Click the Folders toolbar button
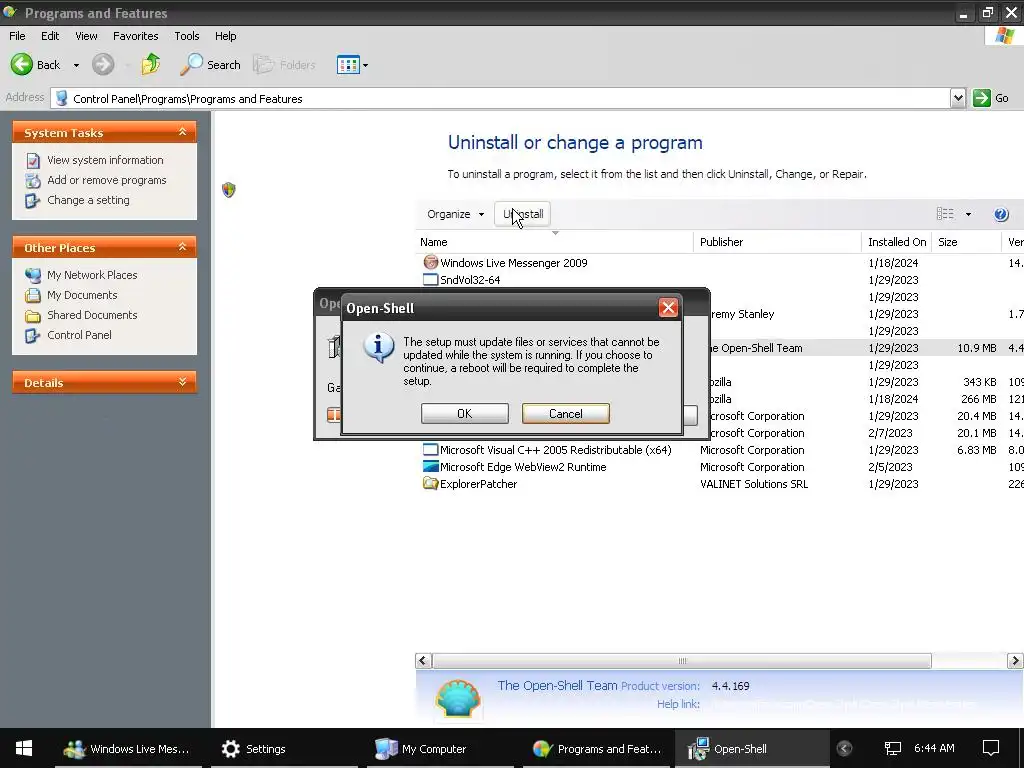 pyautogui.click(x=284, y=65)
